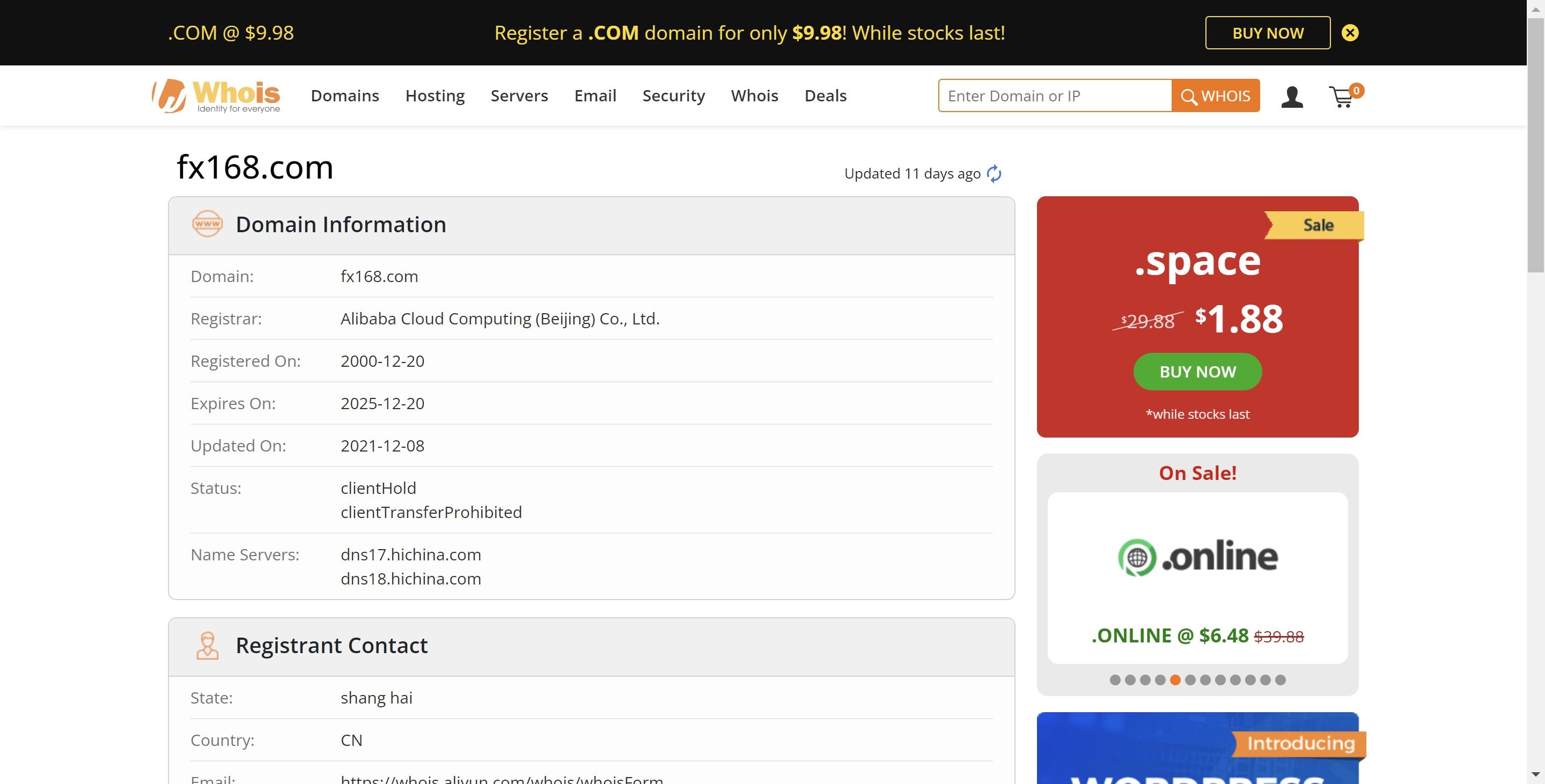1545x784 pixels.
Task: Buy the .space domain with green button
Action: [1197, 372]
